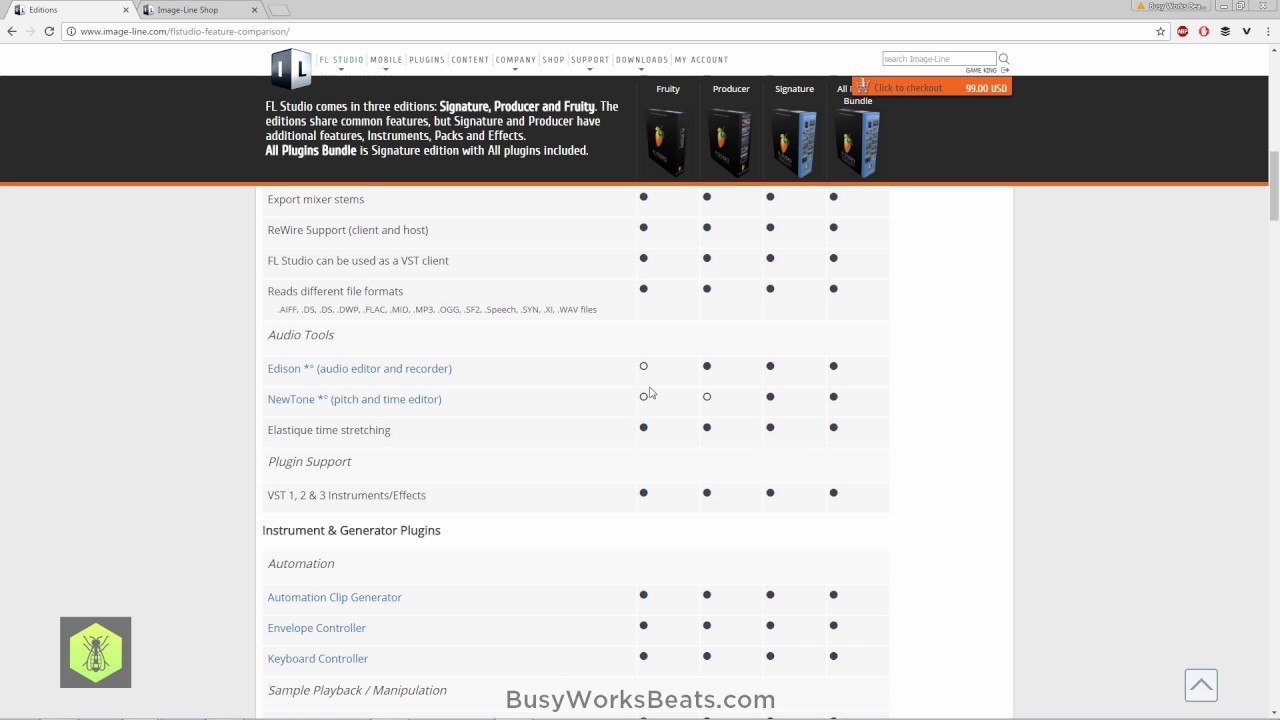Click the vertical page scrollbar thumb
This screenshot has height=720, width=1280.
[1274, 186]
